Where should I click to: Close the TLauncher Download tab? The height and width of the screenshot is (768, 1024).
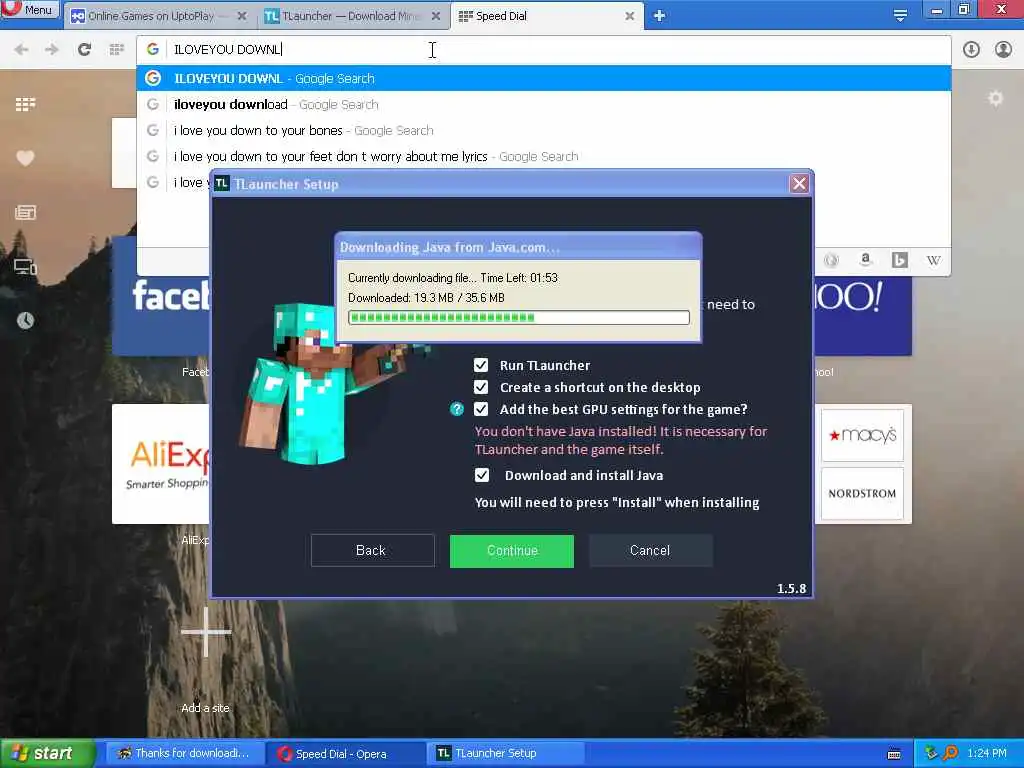(436, 16)
